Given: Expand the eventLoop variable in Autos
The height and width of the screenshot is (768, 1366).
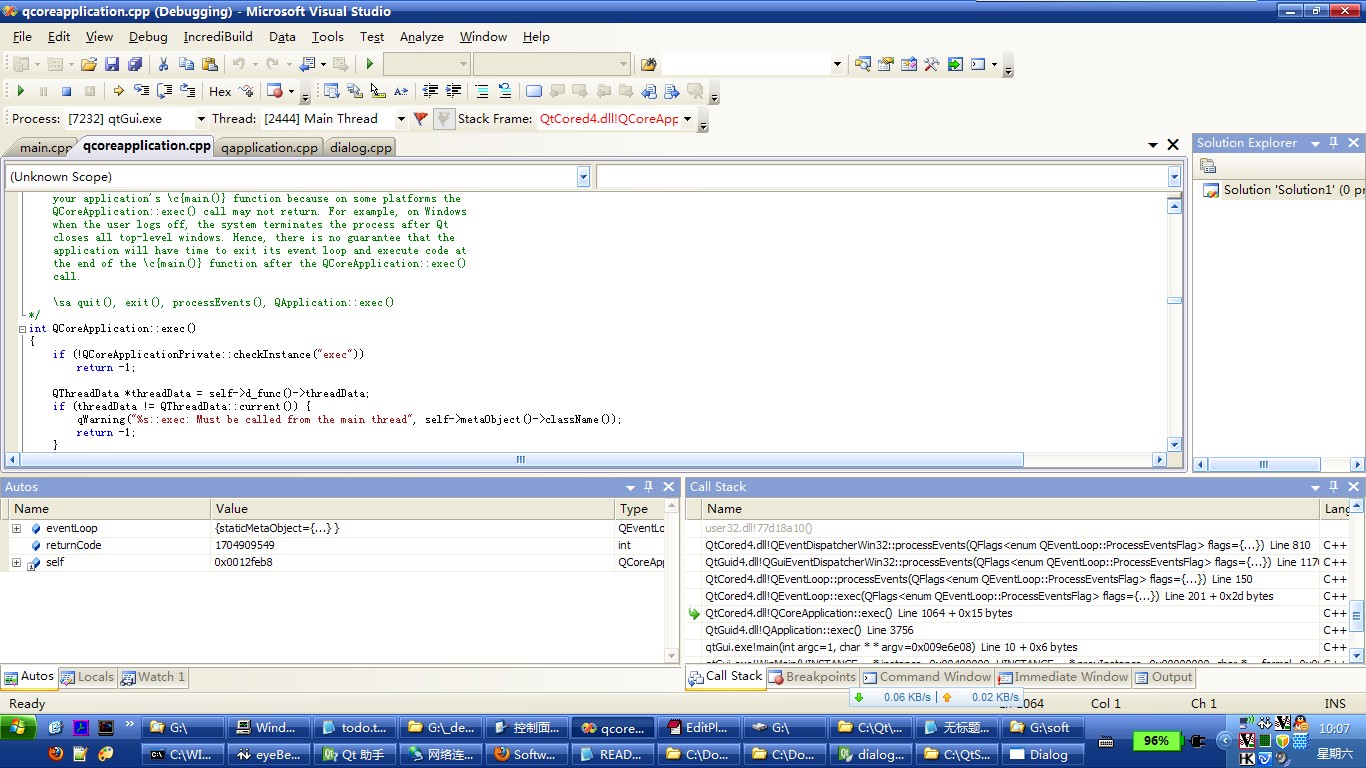Looking at the screenshot, I should point(16,528).
